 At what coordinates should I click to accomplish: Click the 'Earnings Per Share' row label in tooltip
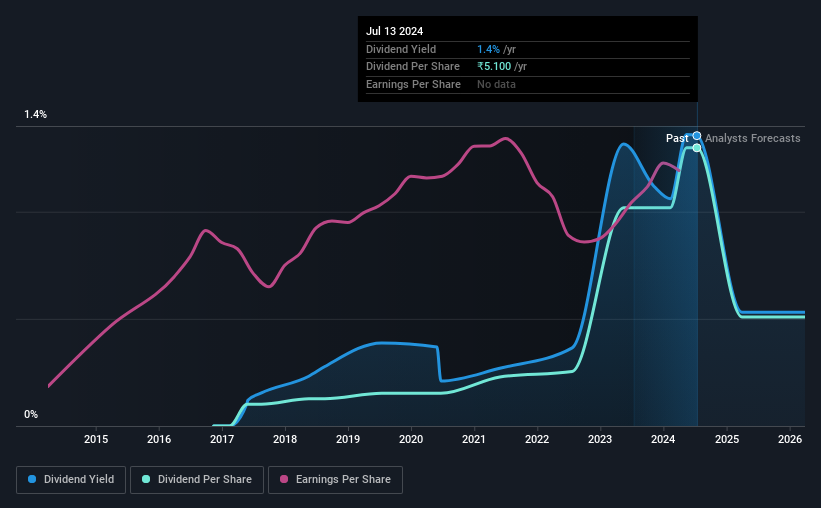(x=413, y=84)
